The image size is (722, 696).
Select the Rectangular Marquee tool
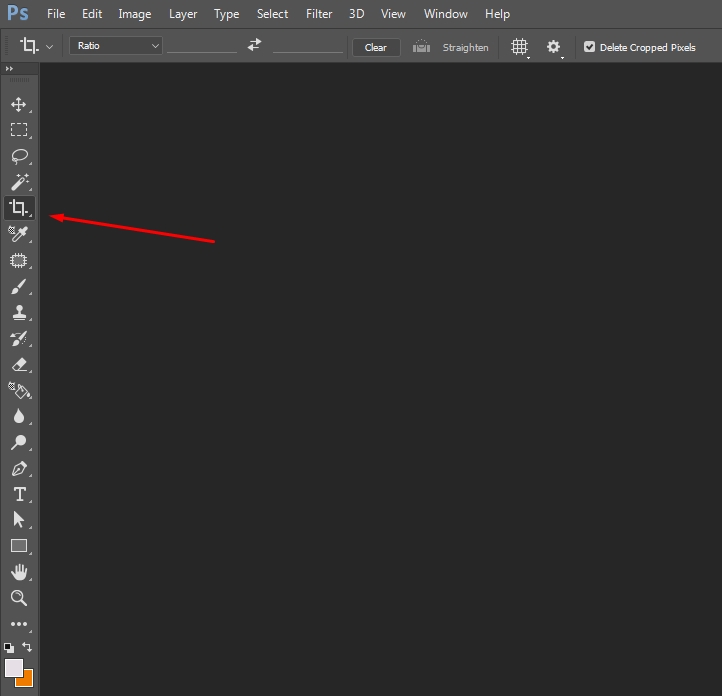point(19,130)
